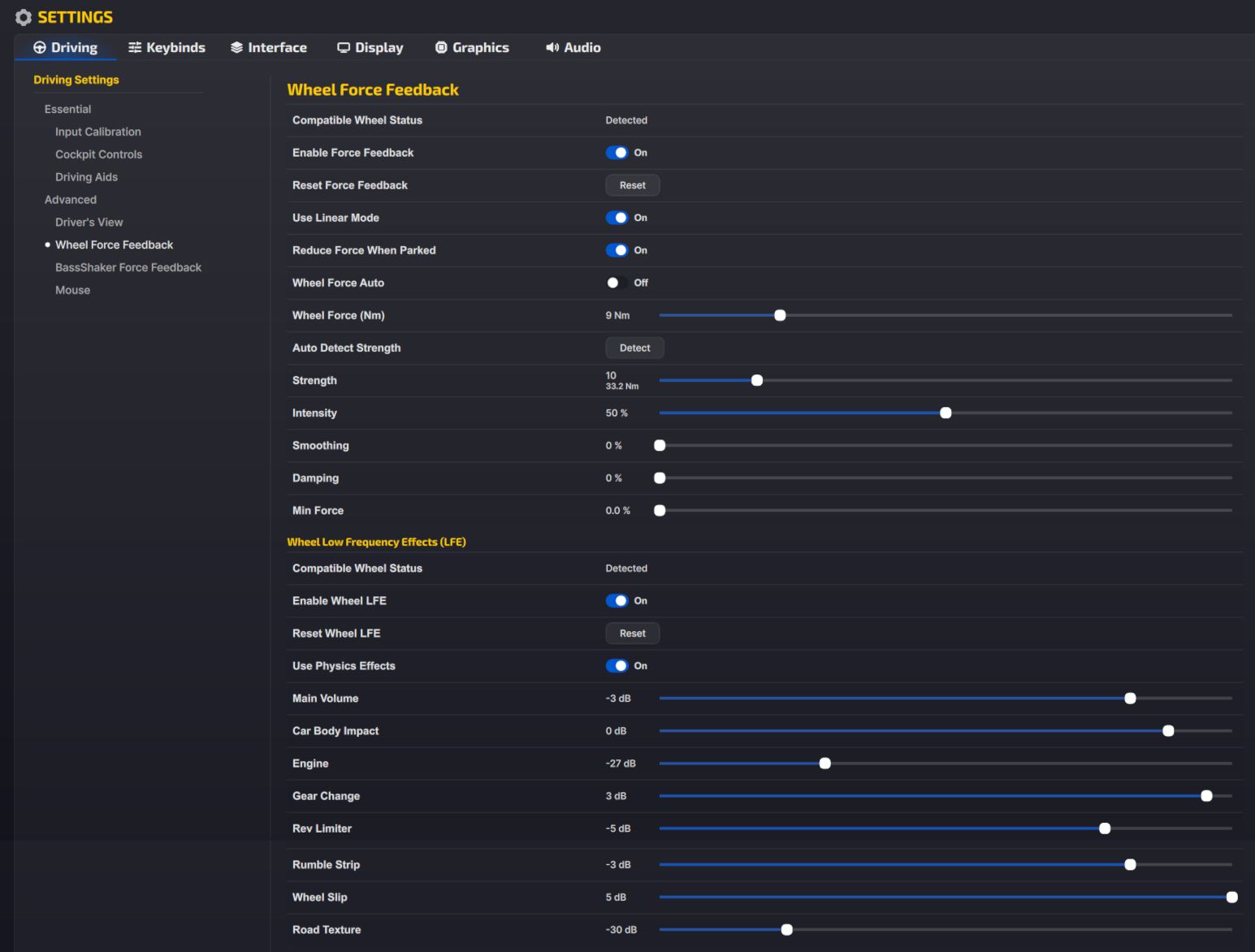This screenshot has width=1255, height=952.
Task: Click the Display monitor icon
Action: tap(344, 48)
